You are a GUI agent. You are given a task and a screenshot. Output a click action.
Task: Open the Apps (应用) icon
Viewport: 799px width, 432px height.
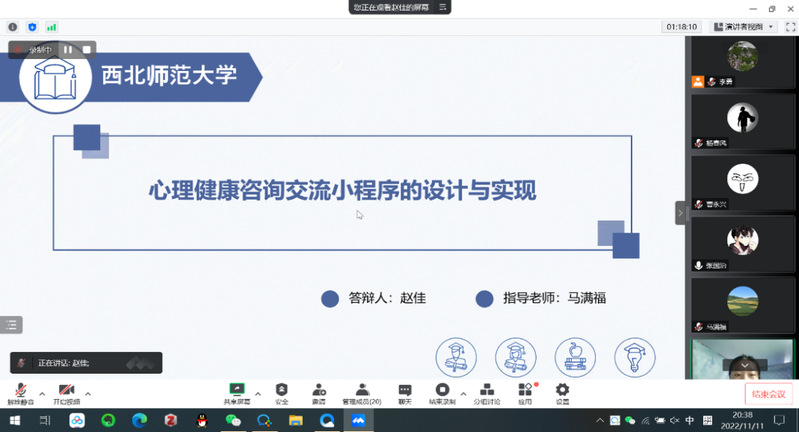[x=525, y=392]
